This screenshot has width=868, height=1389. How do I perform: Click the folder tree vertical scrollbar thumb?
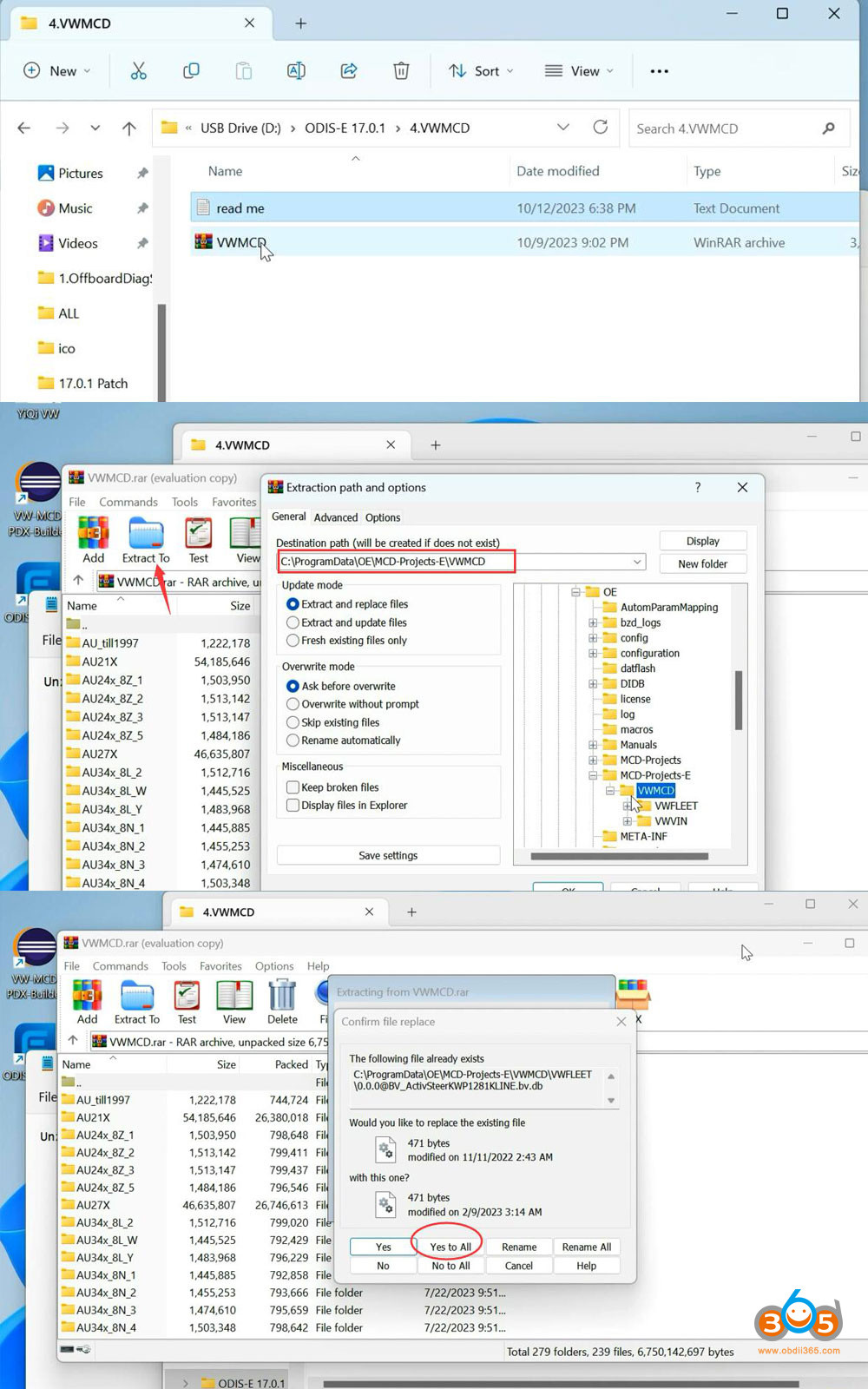coord(739,701)
